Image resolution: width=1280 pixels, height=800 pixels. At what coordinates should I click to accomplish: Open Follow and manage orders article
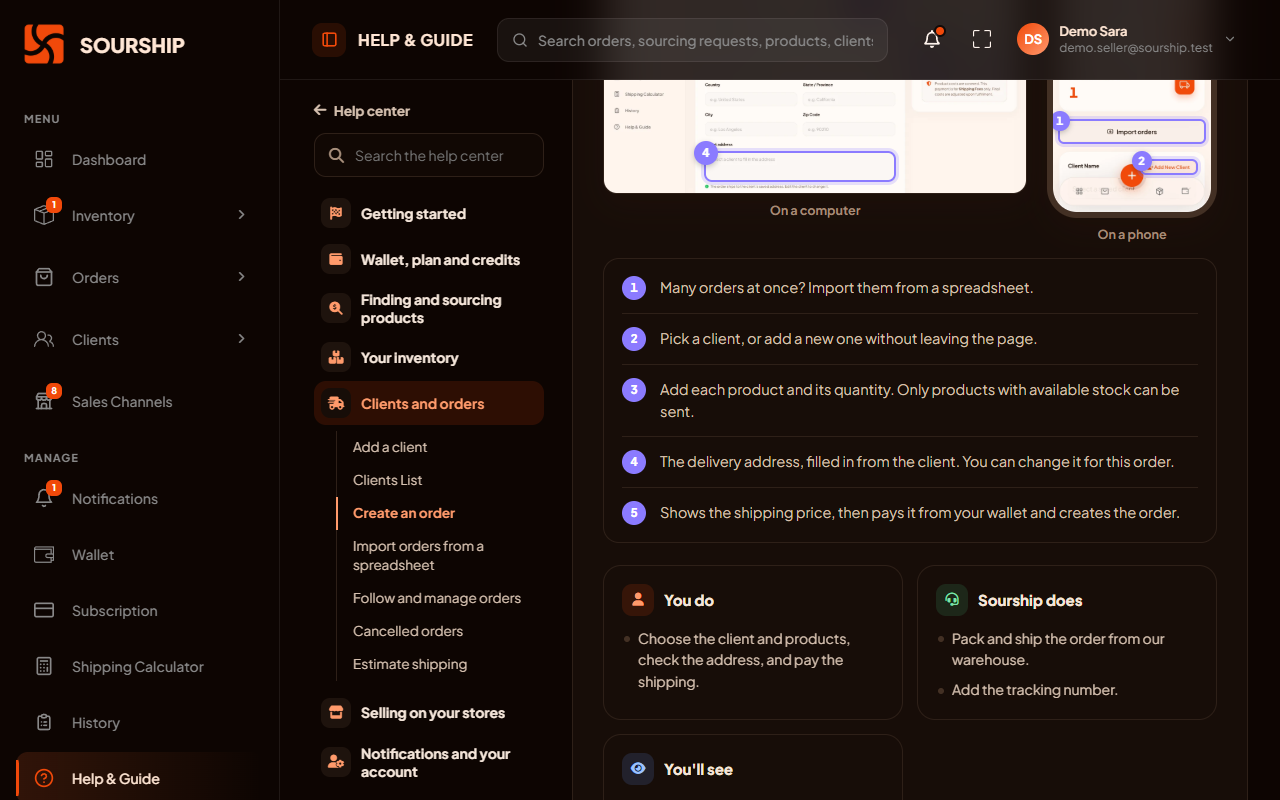437,598
